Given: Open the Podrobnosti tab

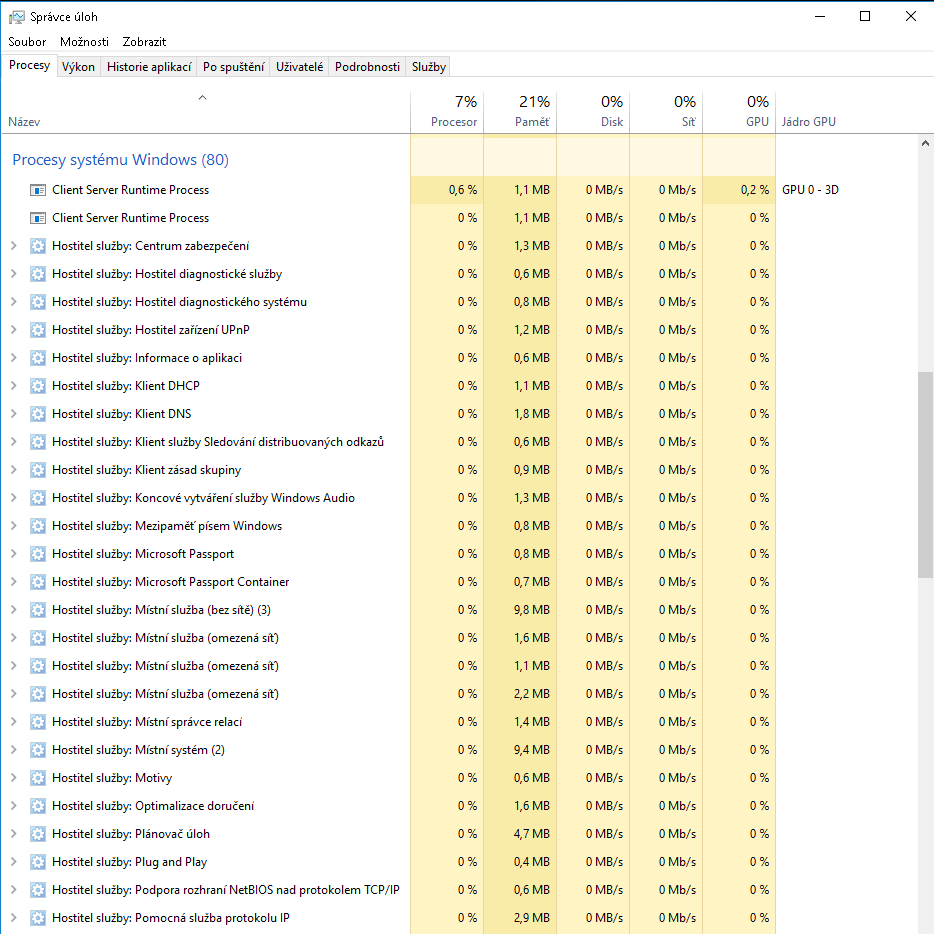Looking at the screenshot, I should click(367, 67).
